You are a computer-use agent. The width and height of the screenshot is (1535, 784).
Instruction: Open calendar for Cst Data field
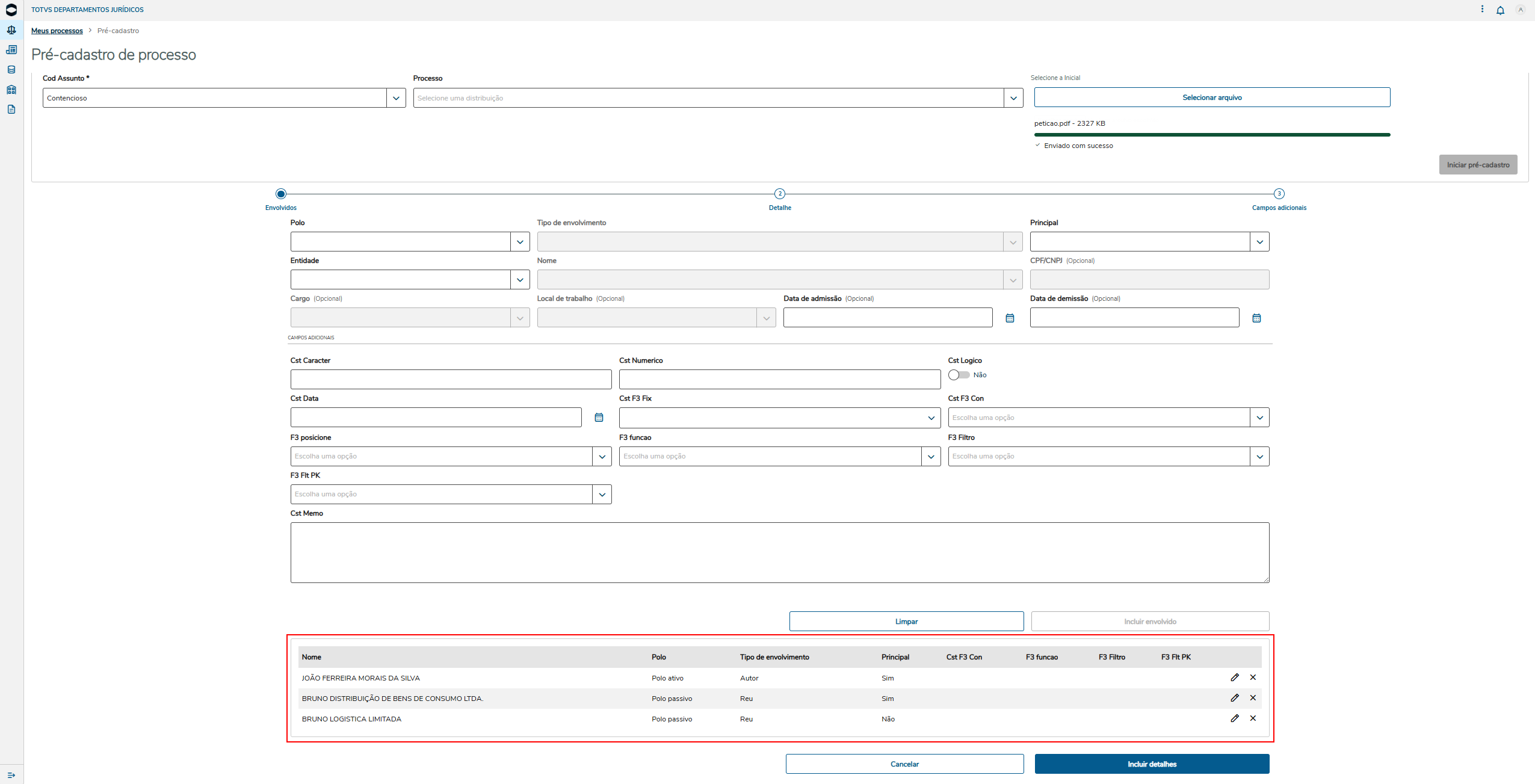coord(599,418)
